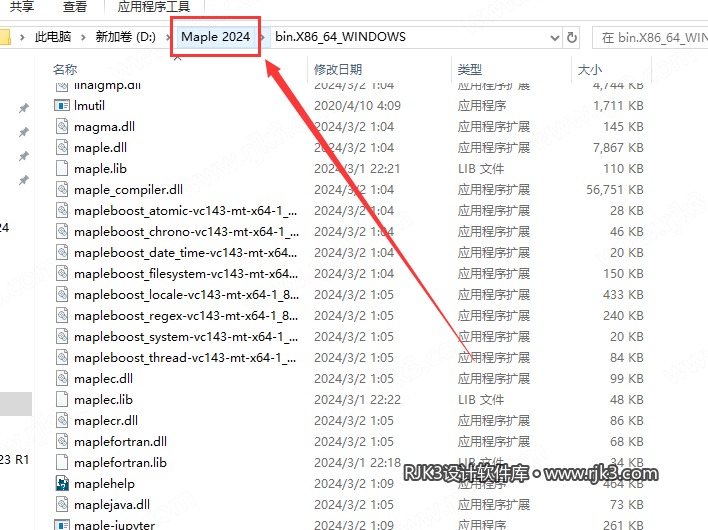Sort by 类型 column header
Screen dimensions: 708x530
click(470, 69)
